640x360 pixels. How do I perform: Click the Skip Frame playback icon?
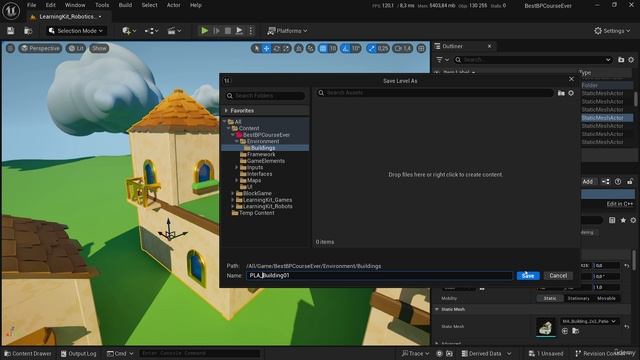tap(216, 31)
